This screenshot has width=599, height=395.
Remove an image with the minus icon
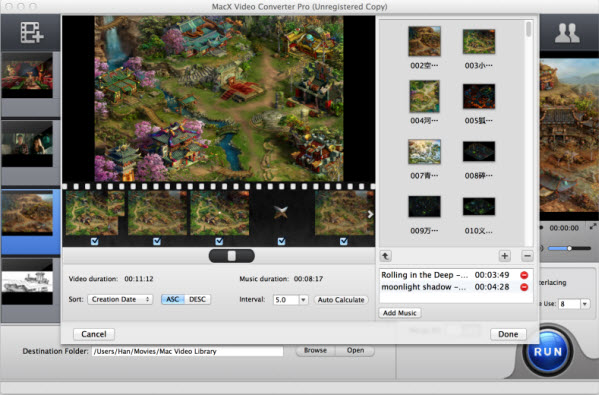527,256
